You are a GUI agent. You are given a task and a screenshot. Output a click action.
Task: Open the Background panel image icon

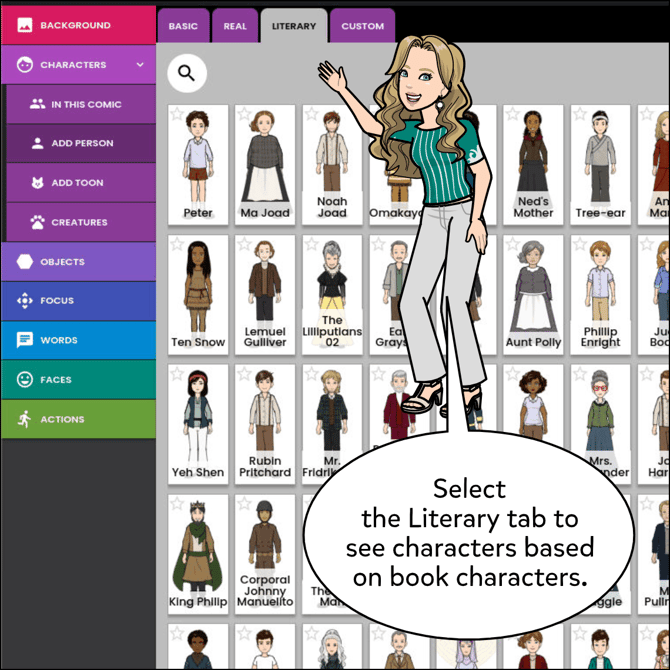(x=25, y=25)
